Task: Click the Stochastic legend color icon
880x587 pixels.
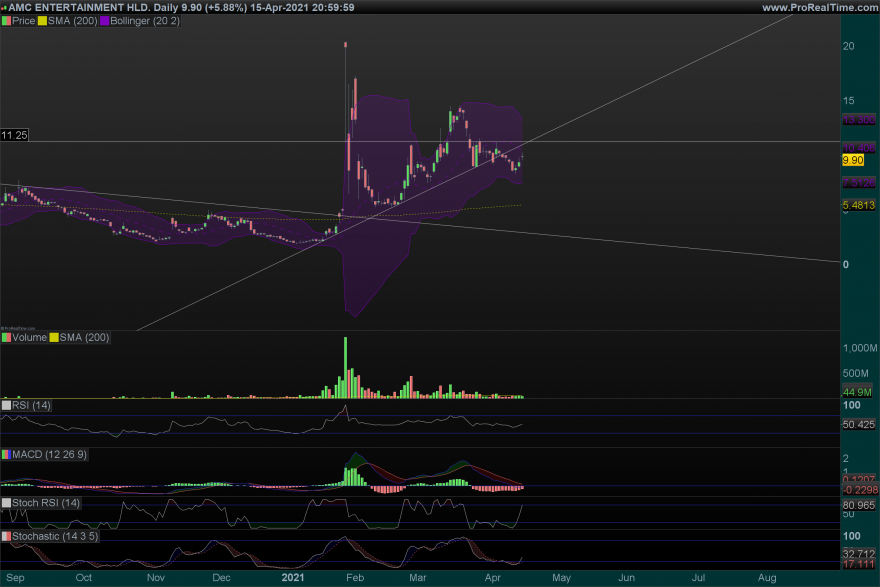Action: 5,537
